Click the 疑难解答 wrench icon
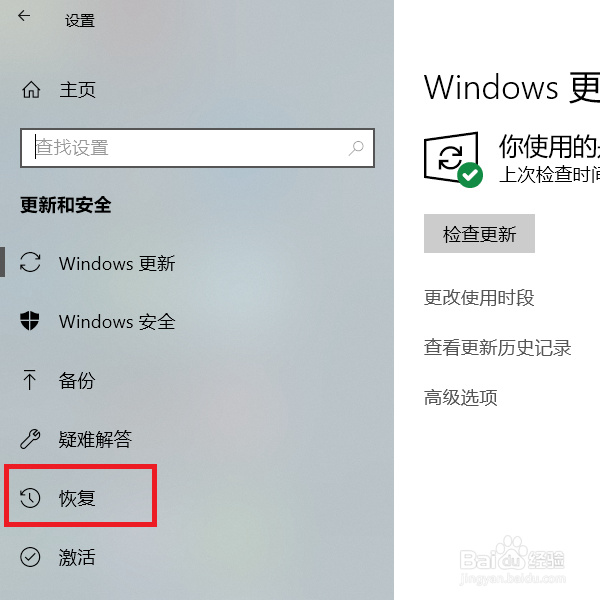Viewport: 600px width, 600px height. (x=30, y=438)
